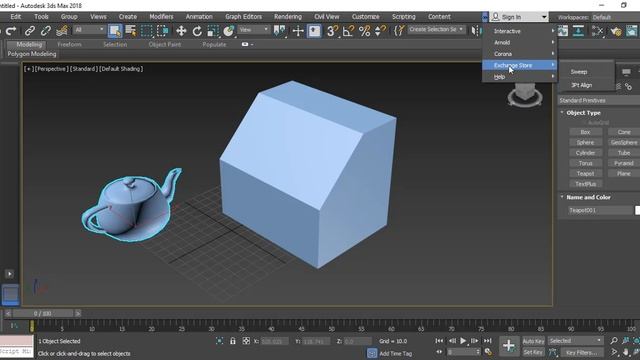The width and height of the screenshot is (640, 360).
Task: Click the Redo arrow icon
Action: pos(11,31)
